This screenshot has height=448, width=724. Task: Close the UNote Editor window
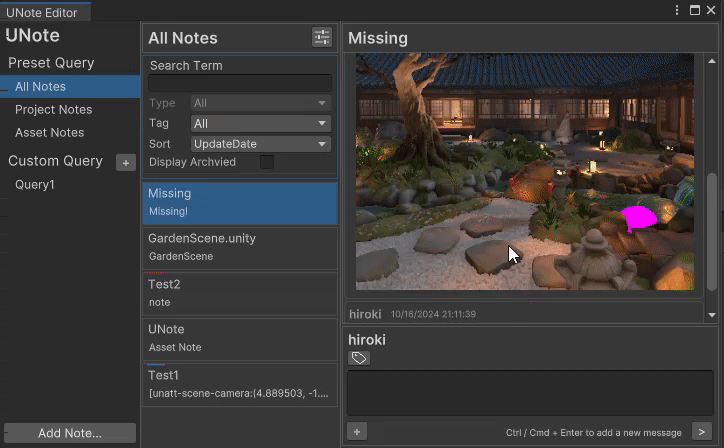[711, 10]
